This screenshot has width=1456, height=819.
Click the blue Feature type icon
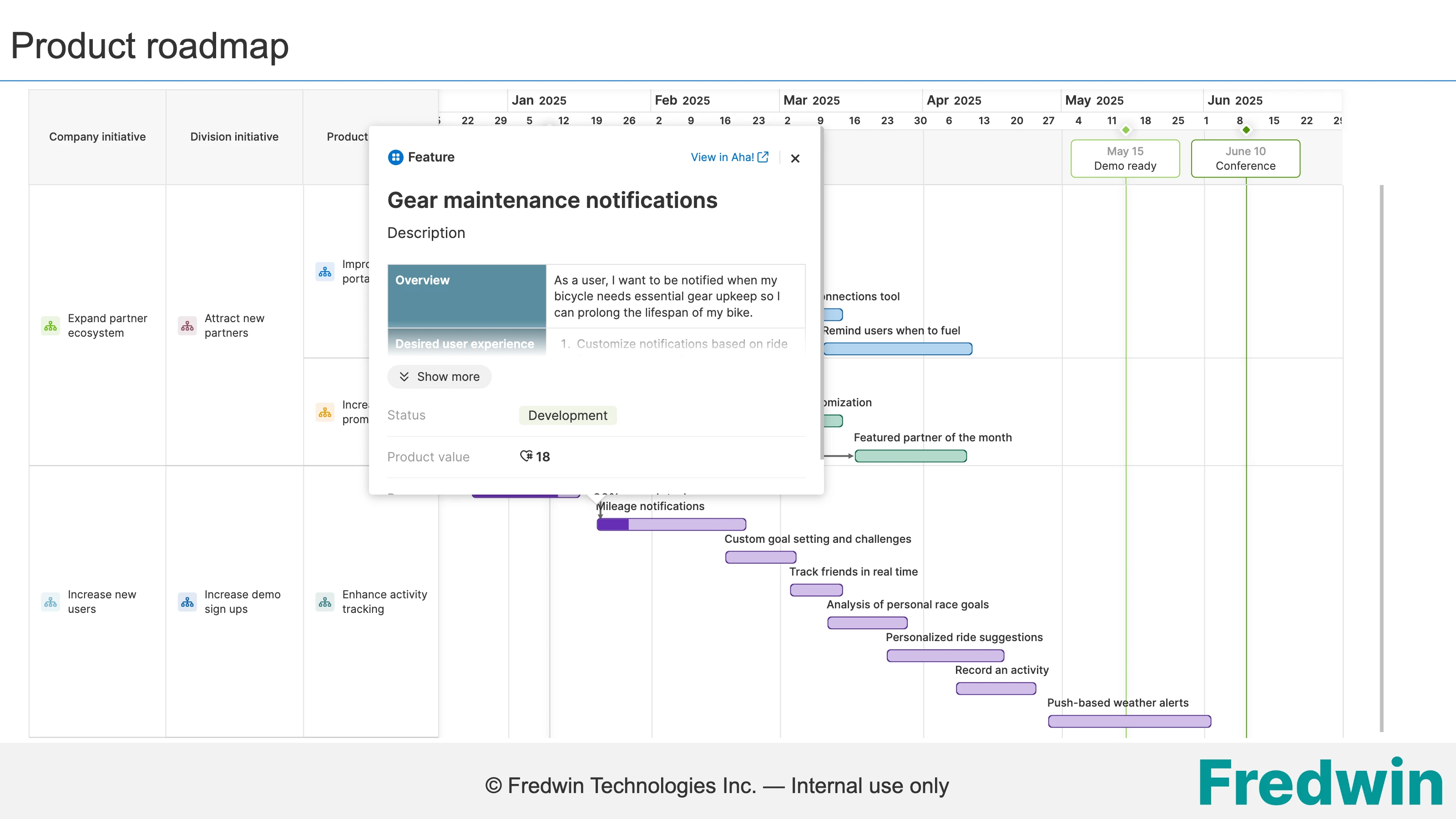(396, 157)
